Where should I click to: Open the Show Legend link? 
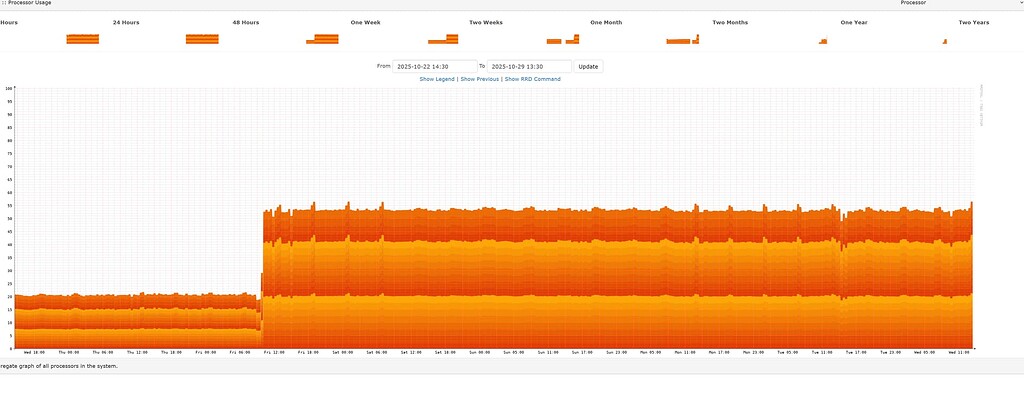(x=437, y=79)
